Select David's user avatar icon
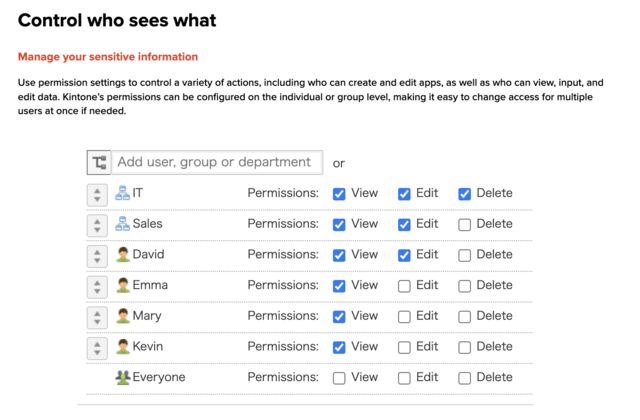The image size is (640, 420). click(122, 254)
